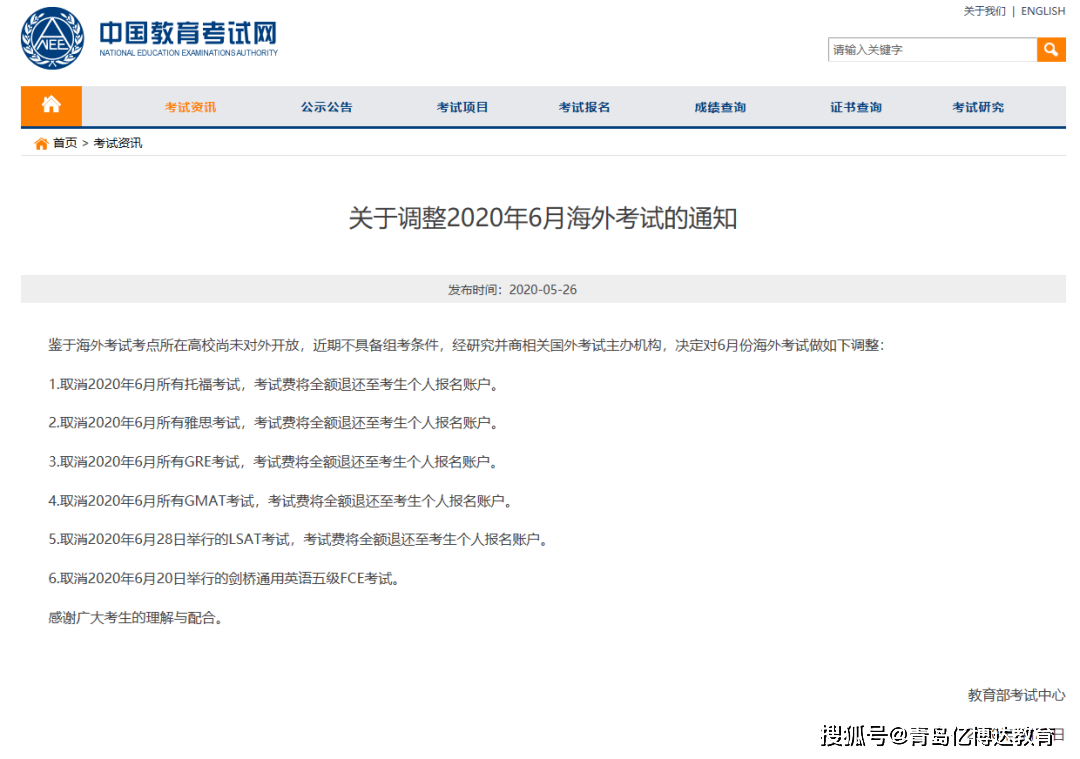Select 考试研究 from the menu
Viewport: 1080px width, 759px height.
(x=978, y=106)
